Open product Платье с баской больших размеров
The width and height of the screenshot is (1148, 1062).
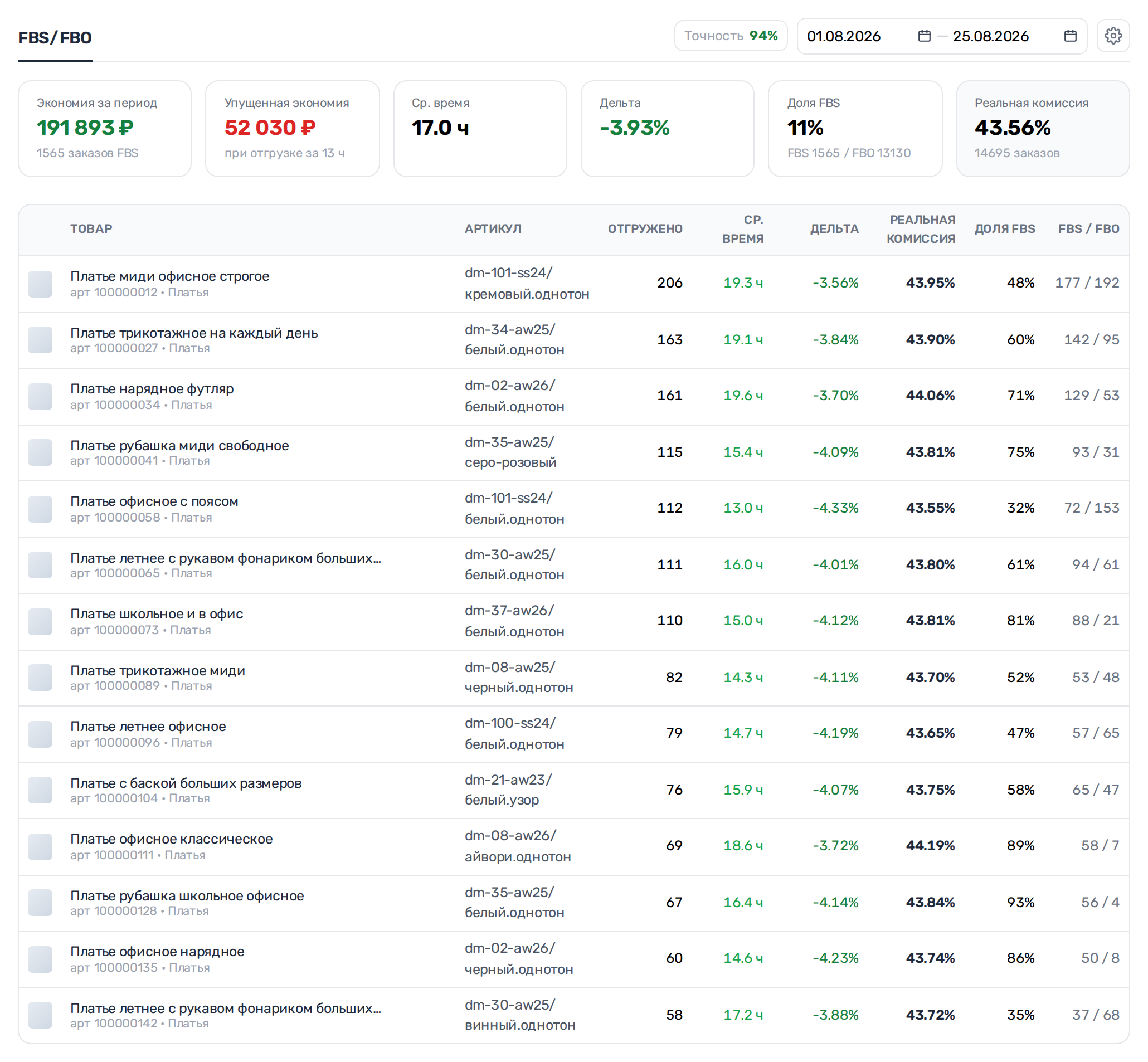pos(186,783)
